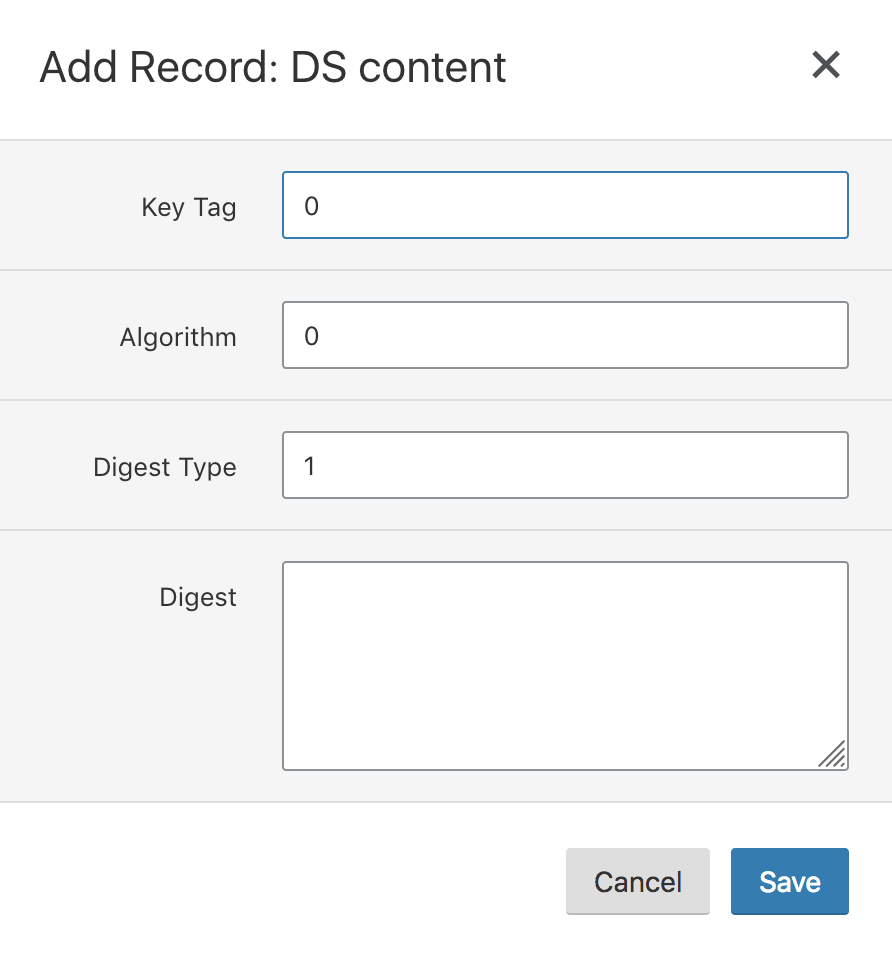892x958 pixels.
Task: Click the "Key Tag" field label
Action: point(189,207)
